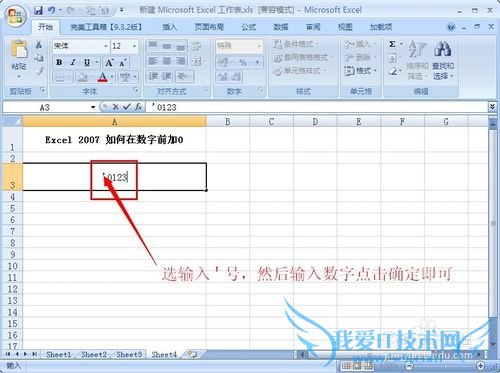This screenshot has height=373, width=500.
Task: Change the text orientation
Action: point(182,77)
